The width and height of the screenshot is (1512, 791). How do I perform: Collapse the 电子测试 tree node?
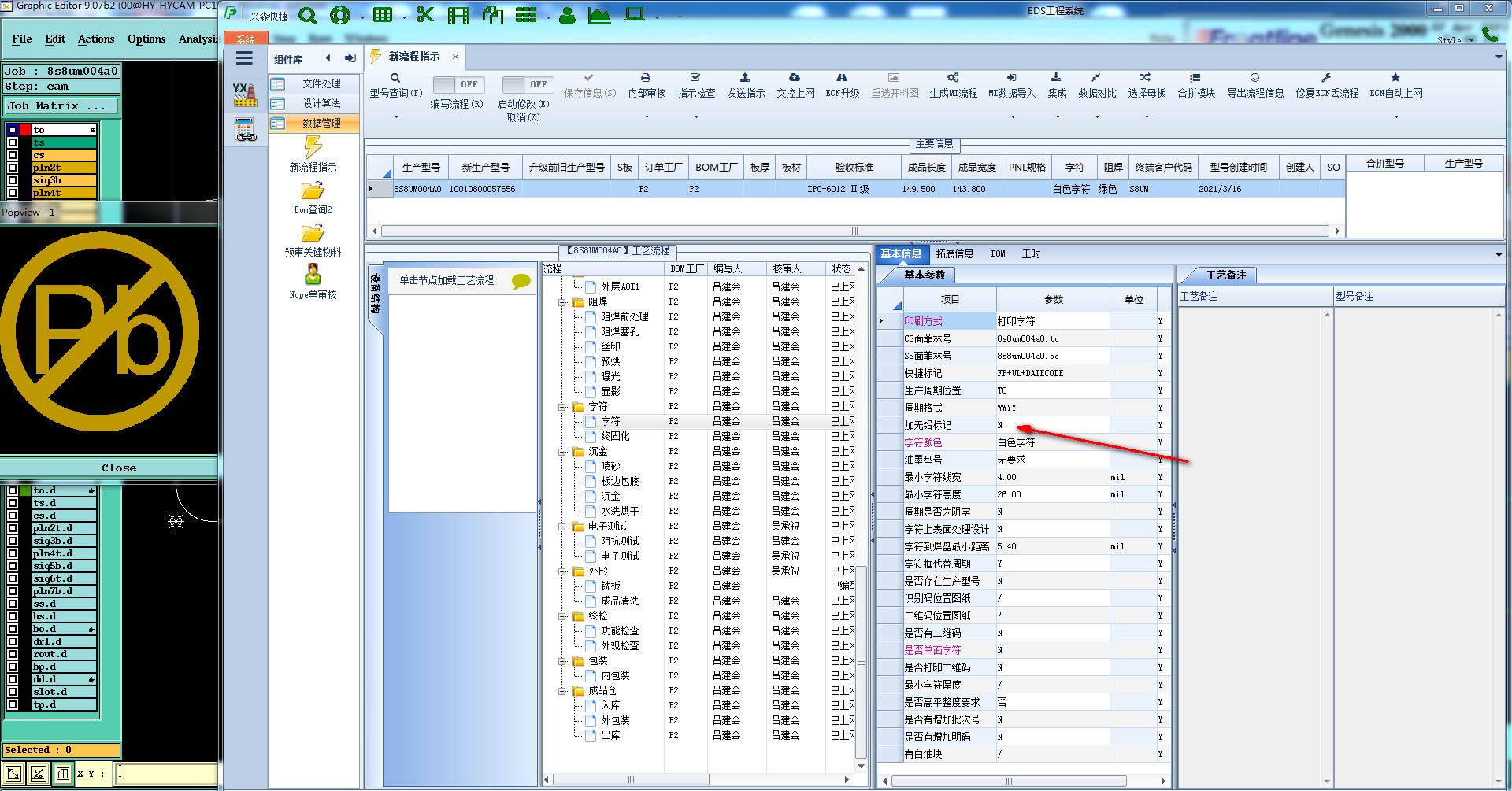click(x=562, y=526)
